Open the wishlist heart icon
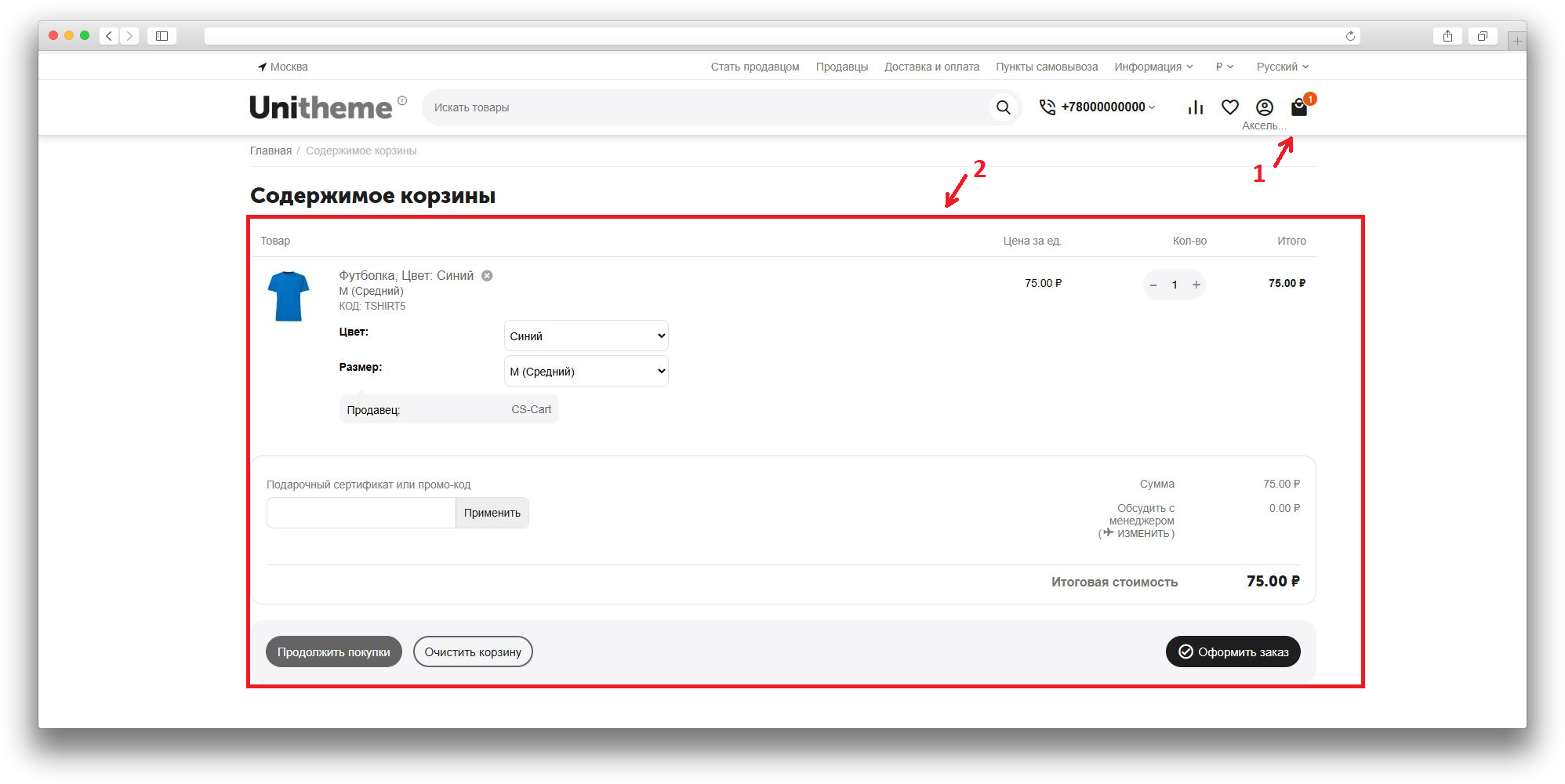 pos(1229,107)
